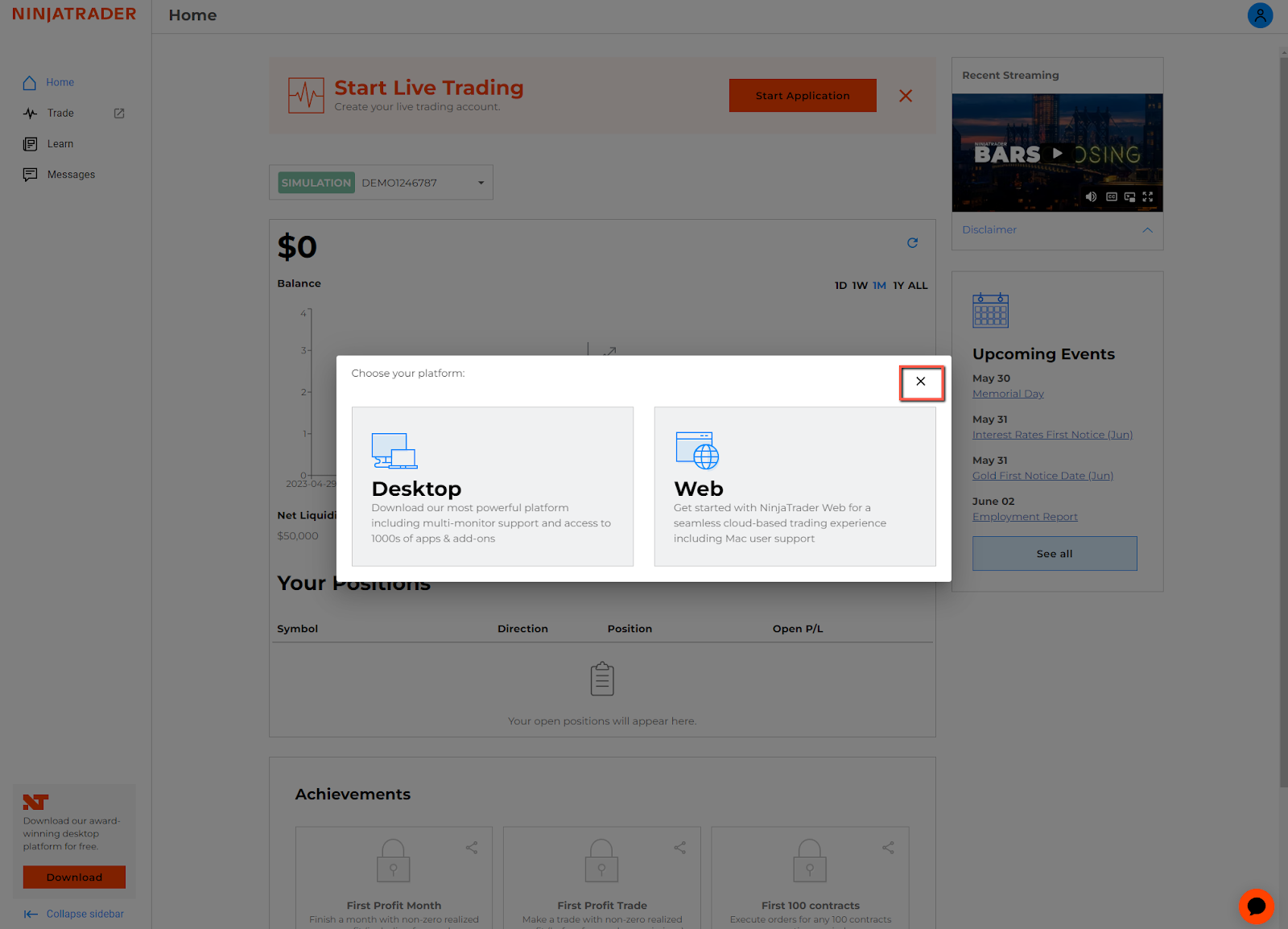Open Employment Report link
Image resolution: width=1288 pixels, height=929 pixels.
1025,517
